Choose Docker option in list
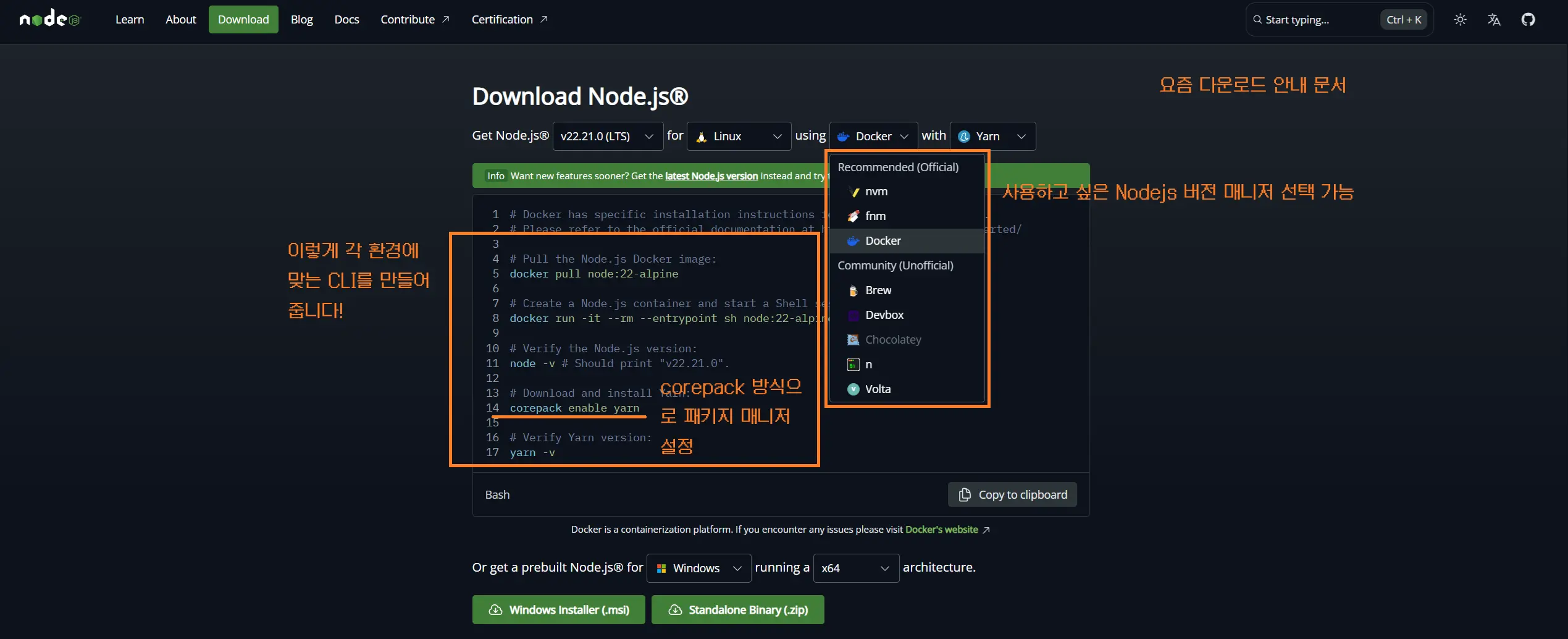Image resolution: width=1568 pixels, height=639 pixels. pyautogui.click(x=907, y=241)
